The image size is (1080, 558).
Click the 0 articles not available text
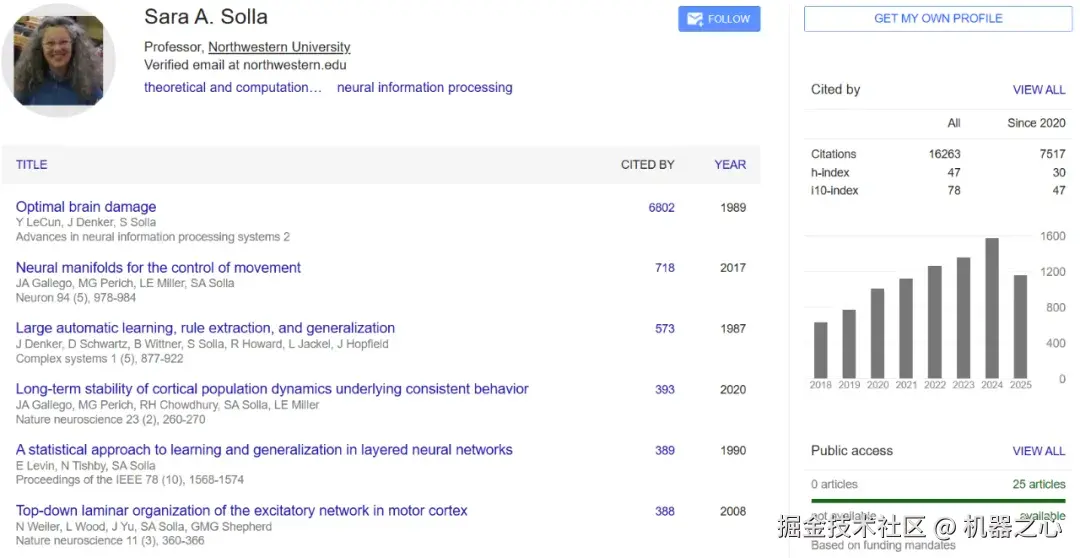834,484
